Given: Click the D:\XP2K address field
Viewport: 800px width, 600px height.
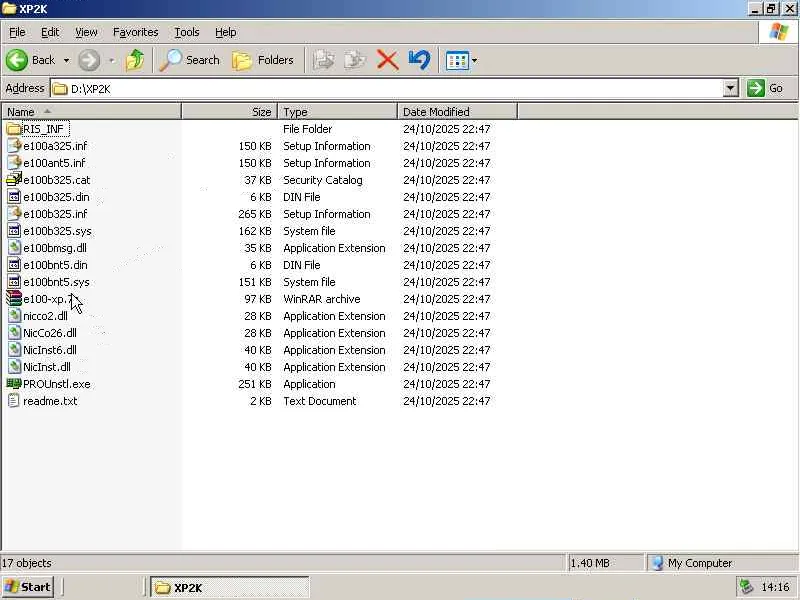Looking at the screenshot, I should pyautogui.click(x=387, y=89).
